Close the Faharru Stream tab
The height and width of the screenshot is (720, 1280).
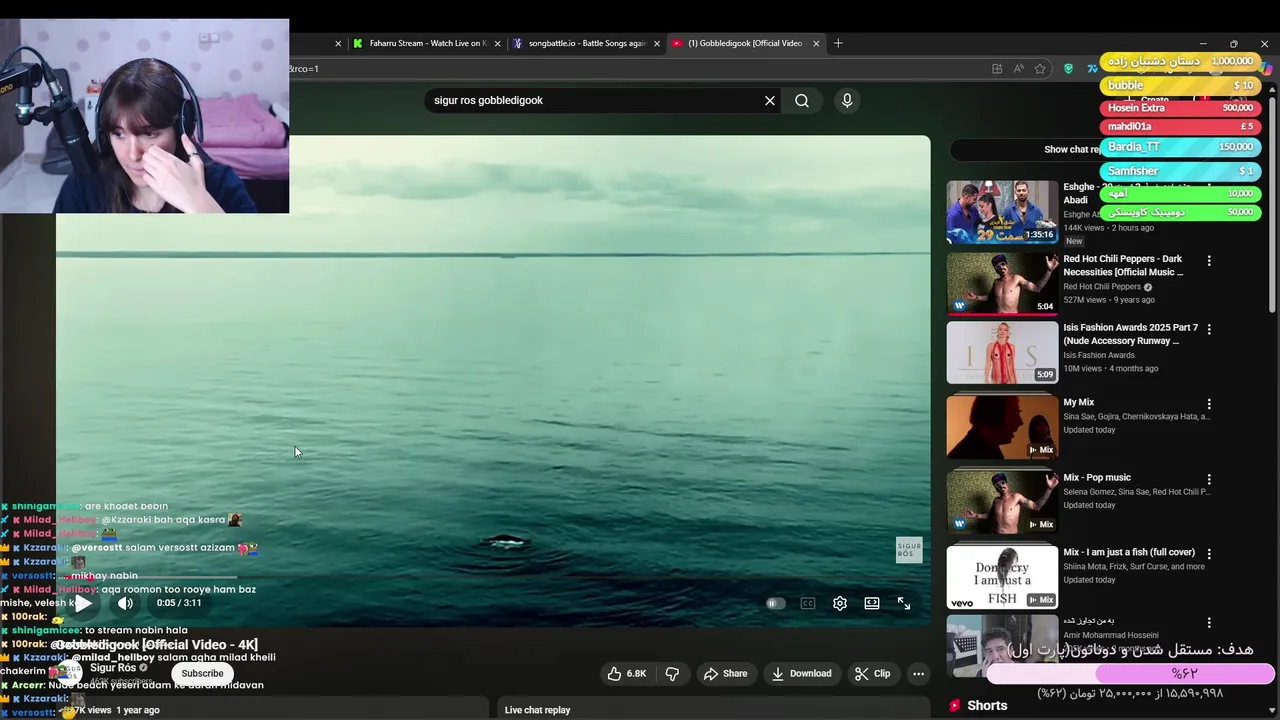[x=497, y=44]
